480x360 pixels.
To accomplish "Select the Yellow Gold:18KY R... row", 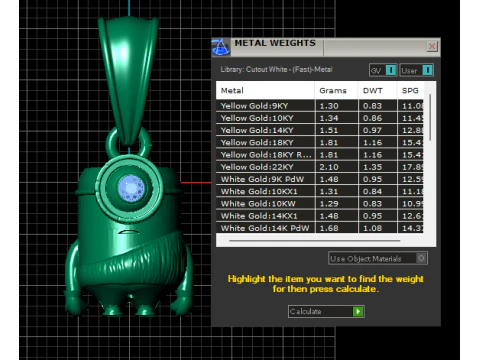I will tap(320, 155).
